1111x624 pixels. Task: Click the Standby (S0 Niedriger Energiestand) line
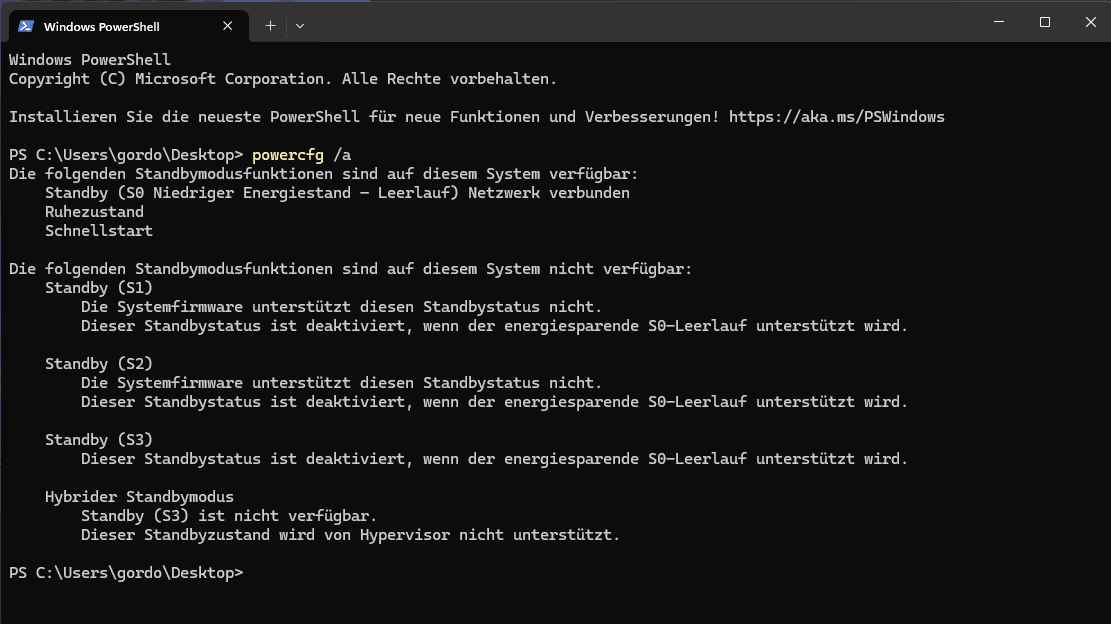click(337, 193)
